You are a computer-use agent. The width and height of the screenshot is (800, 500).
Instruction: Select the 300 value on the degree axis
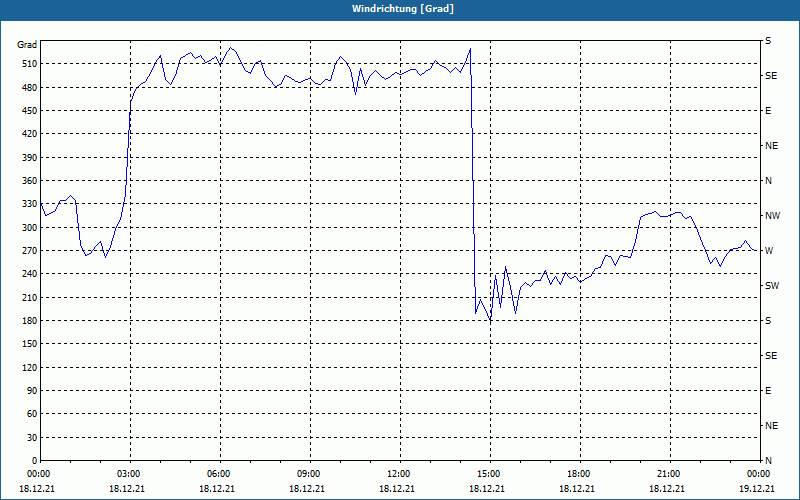click(30, 228)
